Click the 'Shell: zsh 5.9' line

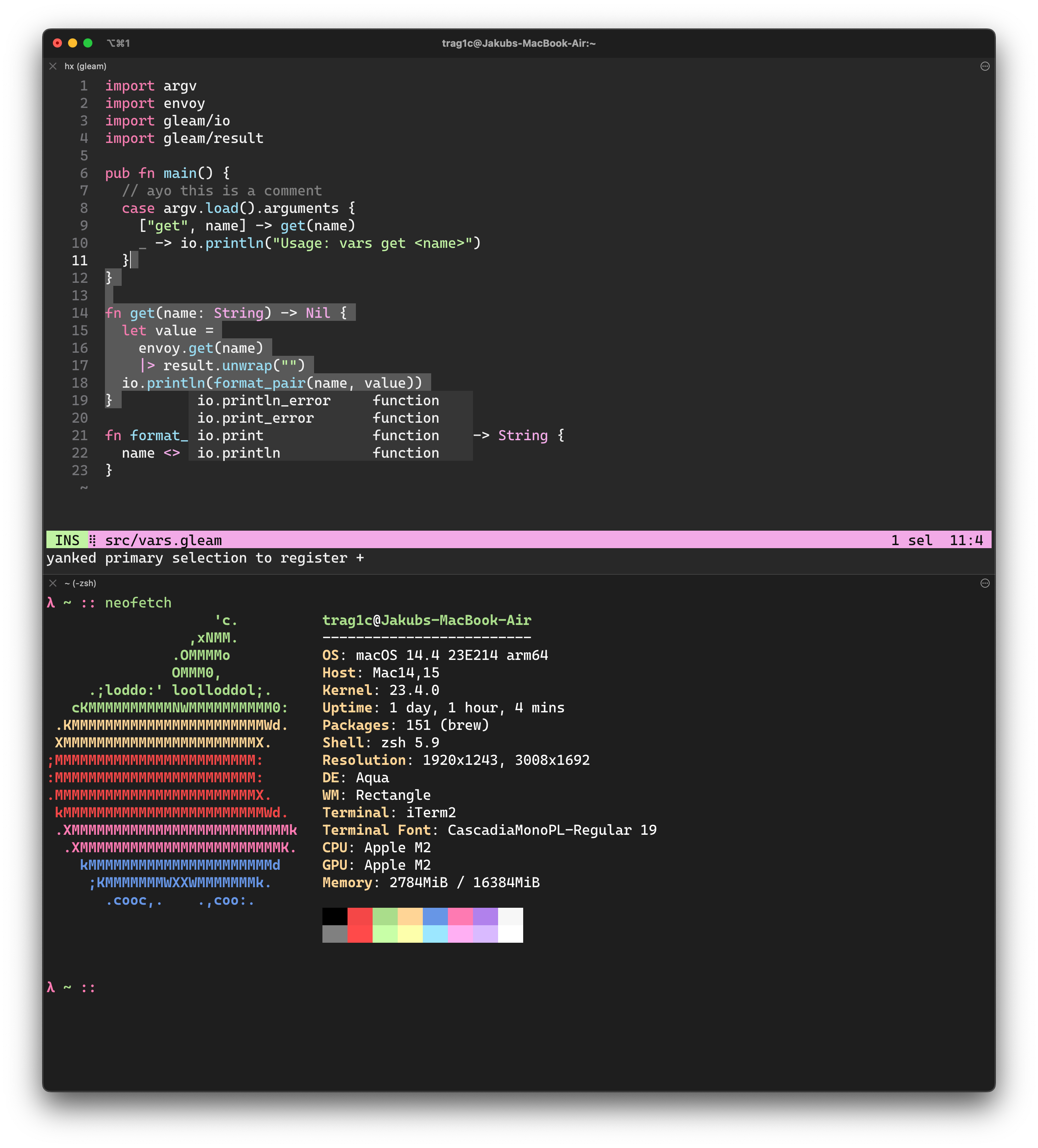click(x=381, y=742)
